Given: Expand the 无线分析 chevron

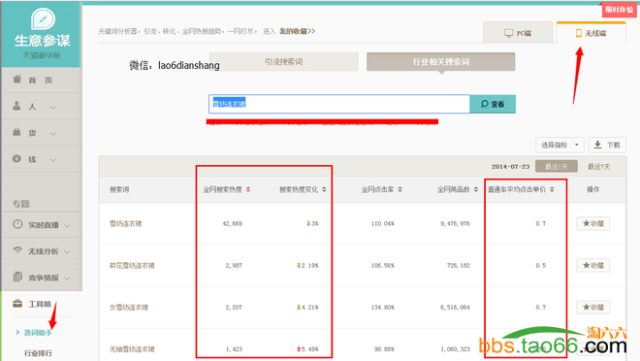Looking at the screenshot, I should 67,252.
